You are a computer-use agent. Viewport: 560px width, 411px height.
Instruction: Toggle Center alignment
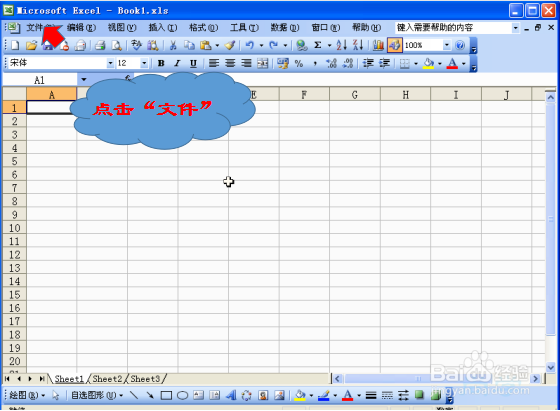[230, 64]
